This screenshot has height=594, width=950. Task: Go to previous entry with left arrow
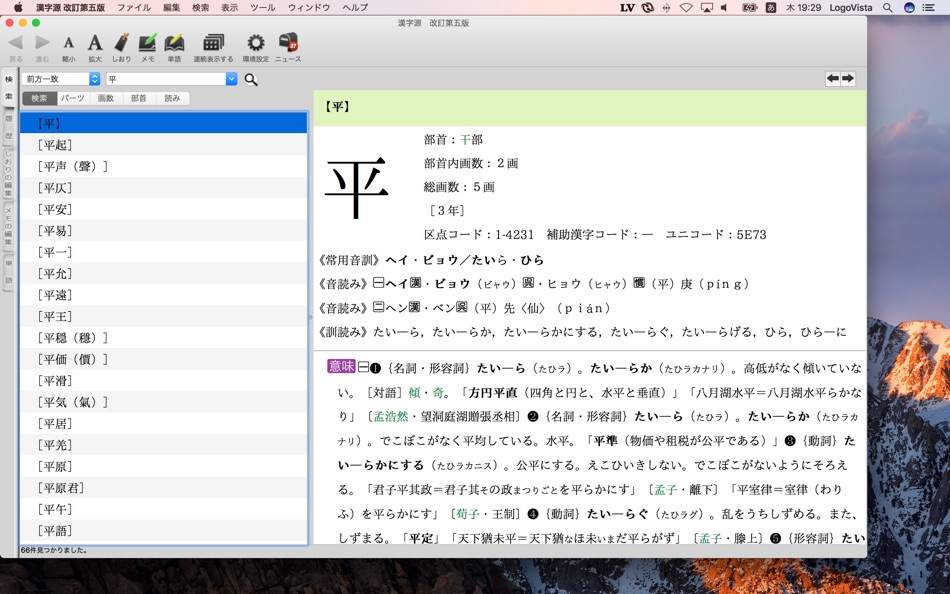(x=833, y=78)
